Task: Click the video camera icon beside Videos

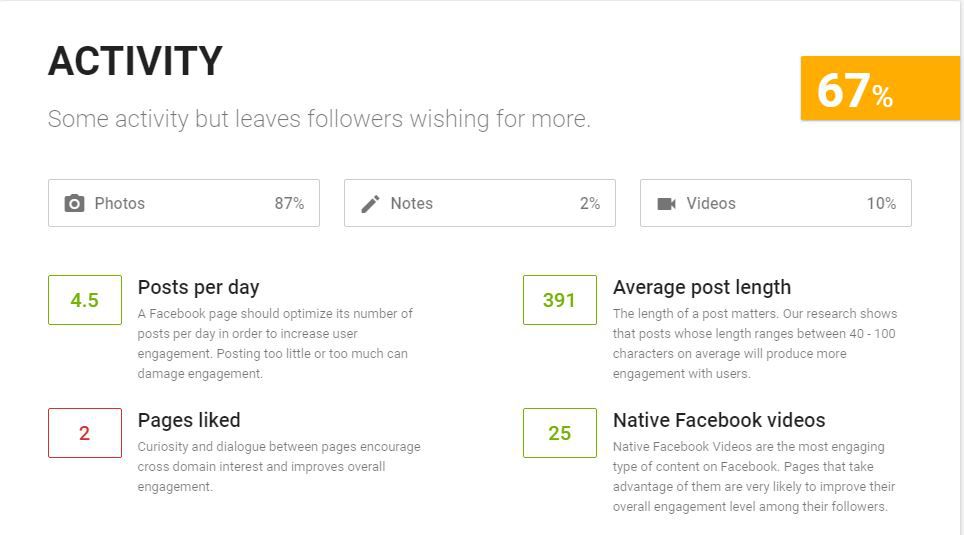Action: (x=666, y=204)
